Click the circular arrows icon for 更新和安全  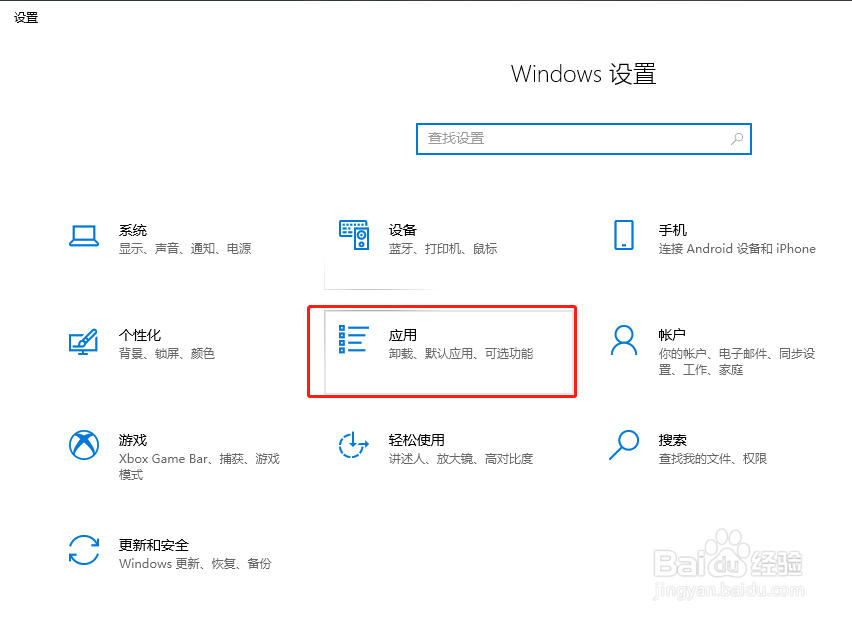tap(84, 552)
